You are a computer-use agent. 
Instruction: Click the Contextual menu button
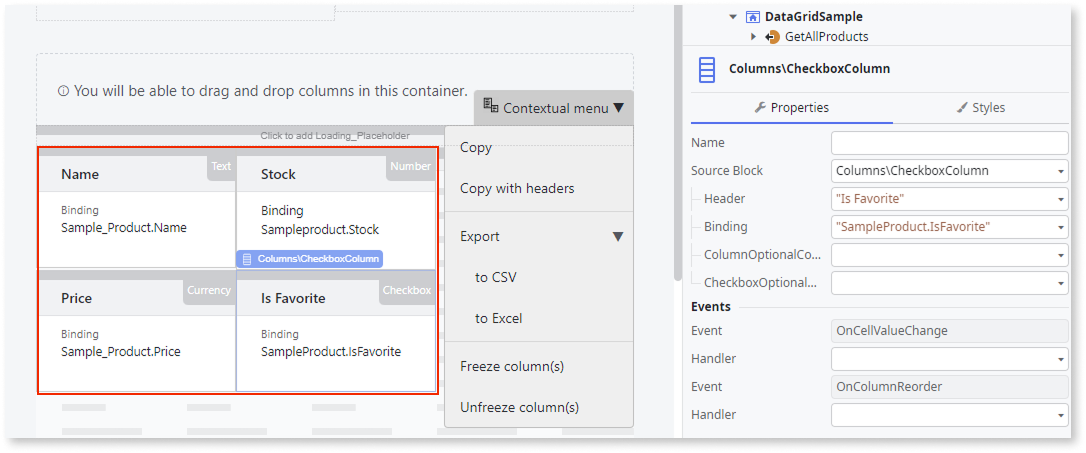click(x=554, y=108)
